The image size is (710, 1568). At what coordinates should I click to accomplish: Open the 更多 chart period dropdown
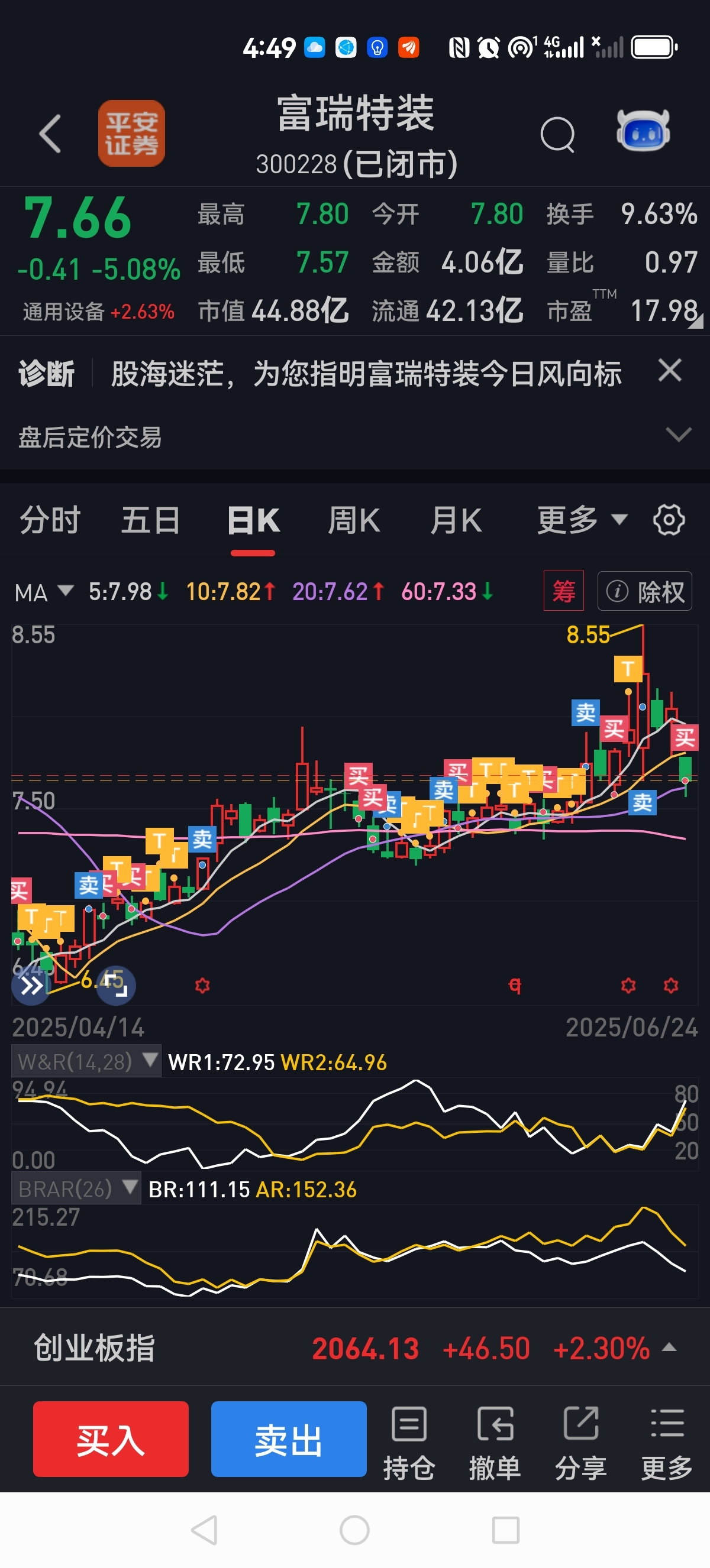pyautogui.click(x=582, y=520)
